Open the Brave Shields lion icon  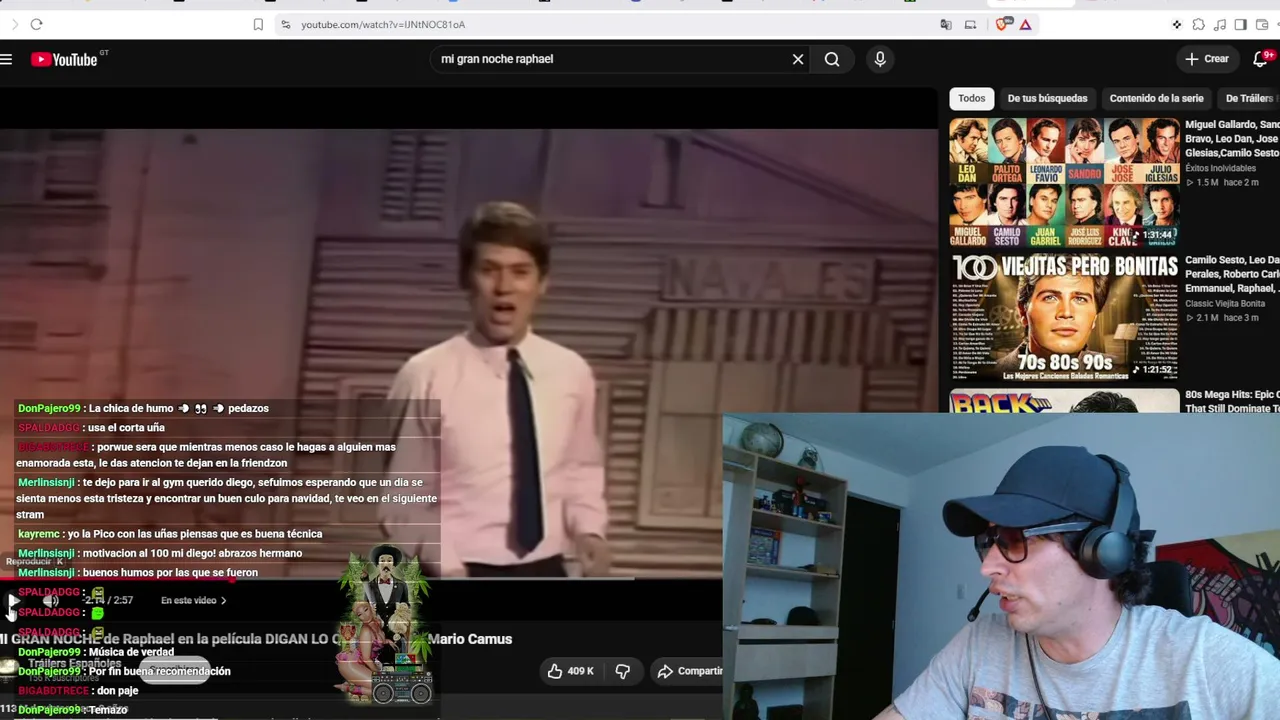tap(1003, 24)
